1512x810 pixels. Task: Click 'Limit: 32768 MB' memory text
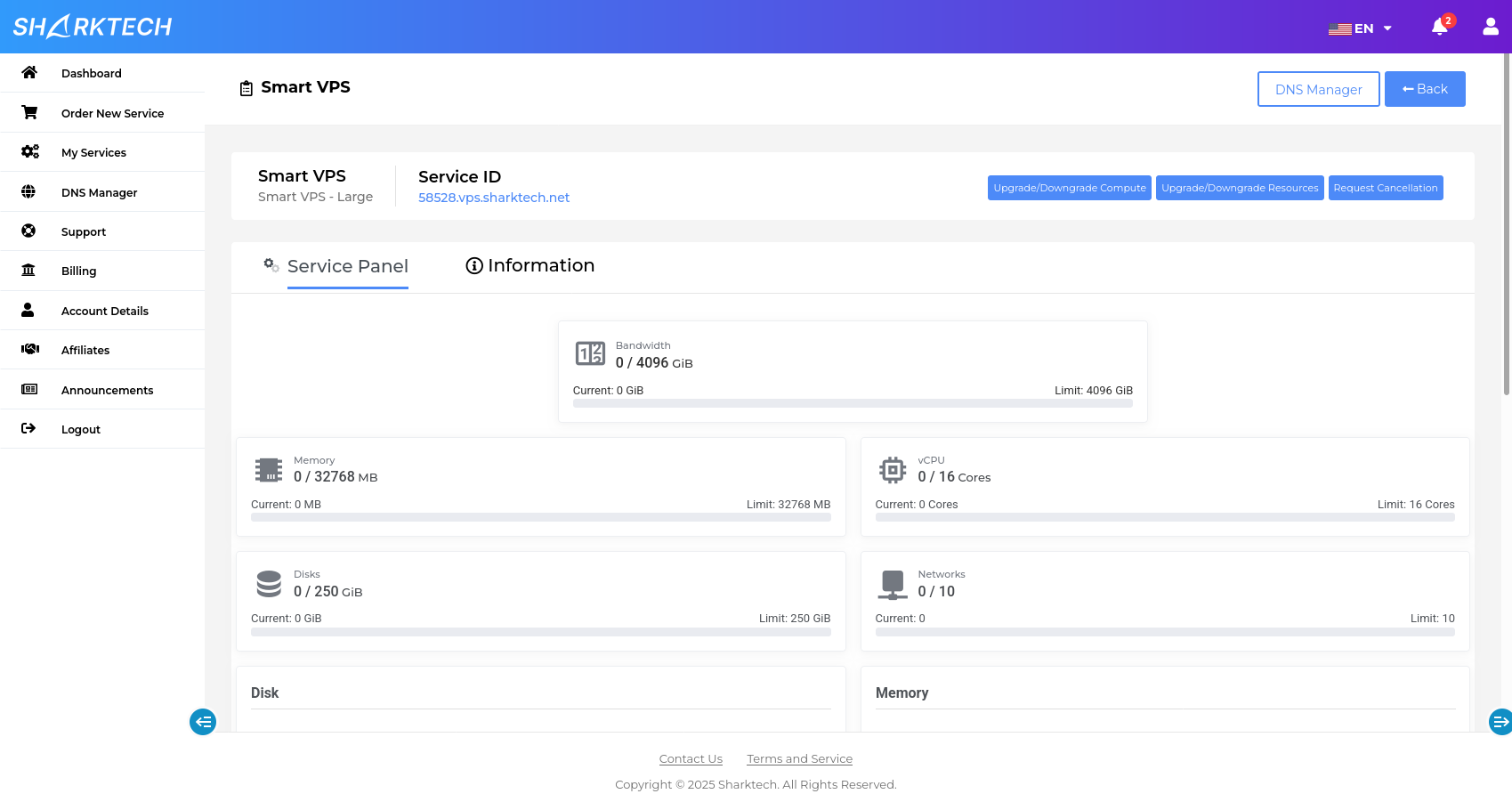click(x=788, y=505)
